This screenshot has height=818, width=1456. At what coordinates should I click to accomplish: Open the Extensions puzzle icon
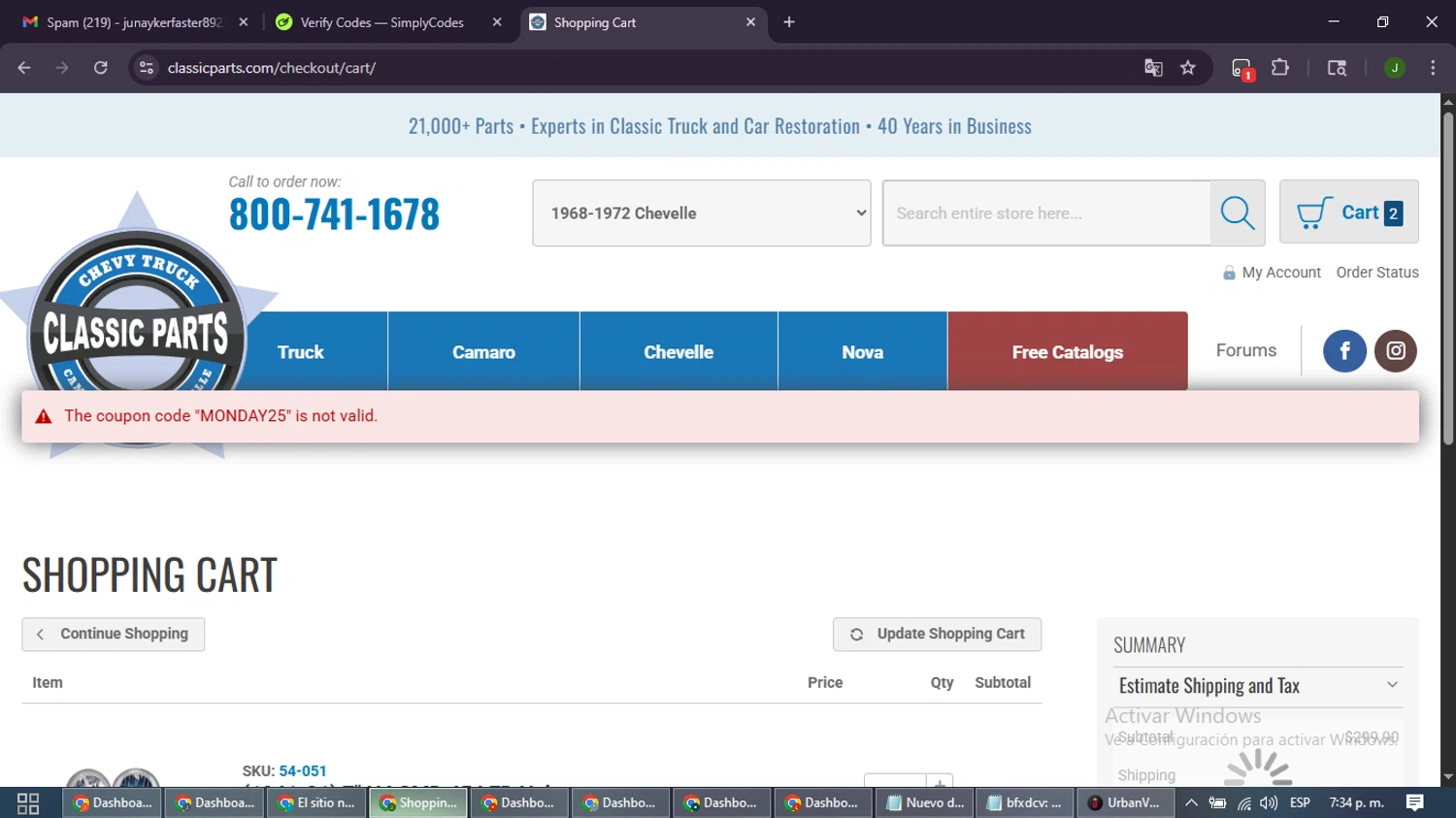pyautogui.click(x=1280, y=68)
